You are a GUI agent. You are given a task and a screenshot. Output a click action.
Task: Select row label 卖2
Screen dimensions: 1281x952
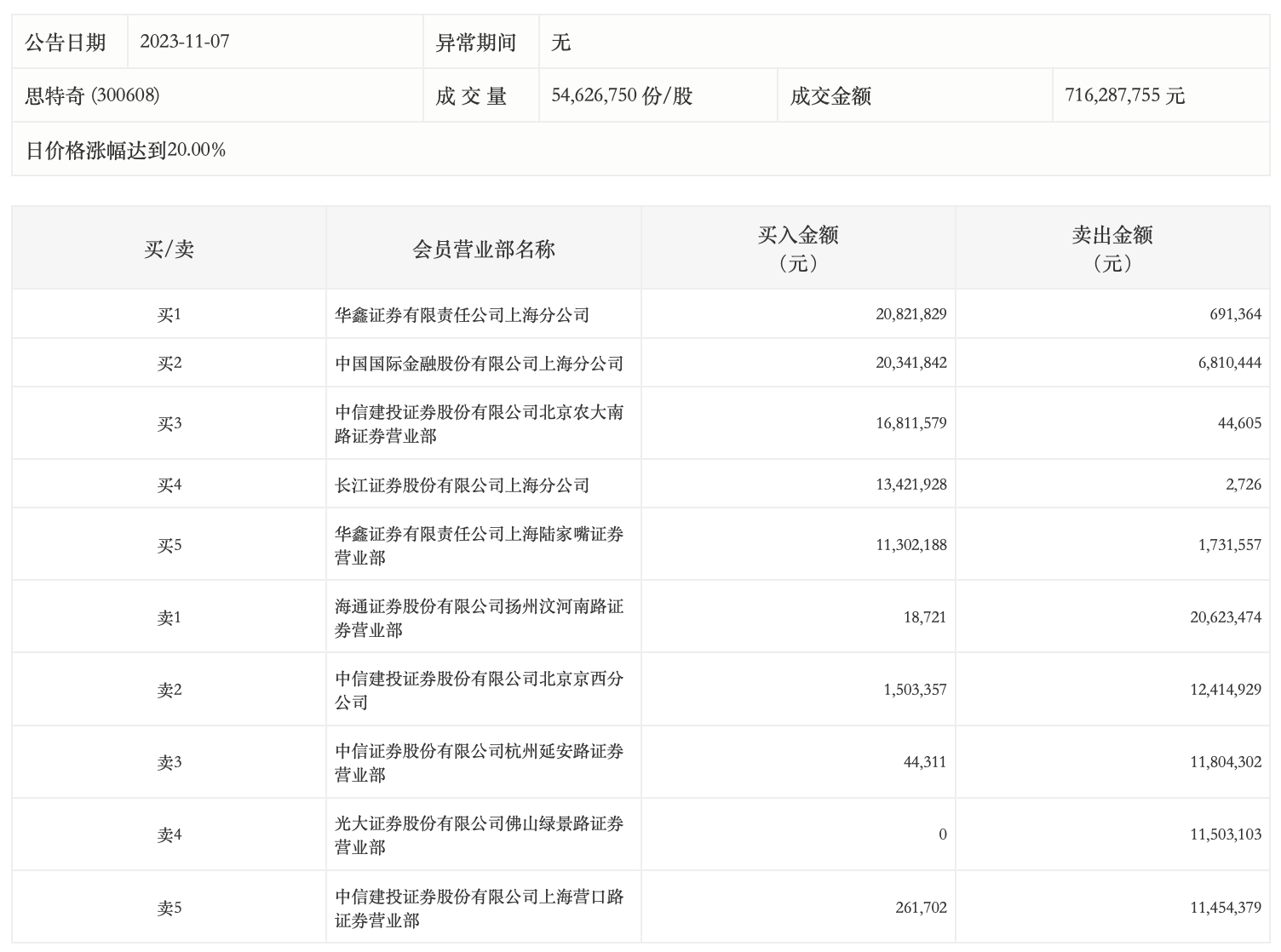click(x=169, y=690)
